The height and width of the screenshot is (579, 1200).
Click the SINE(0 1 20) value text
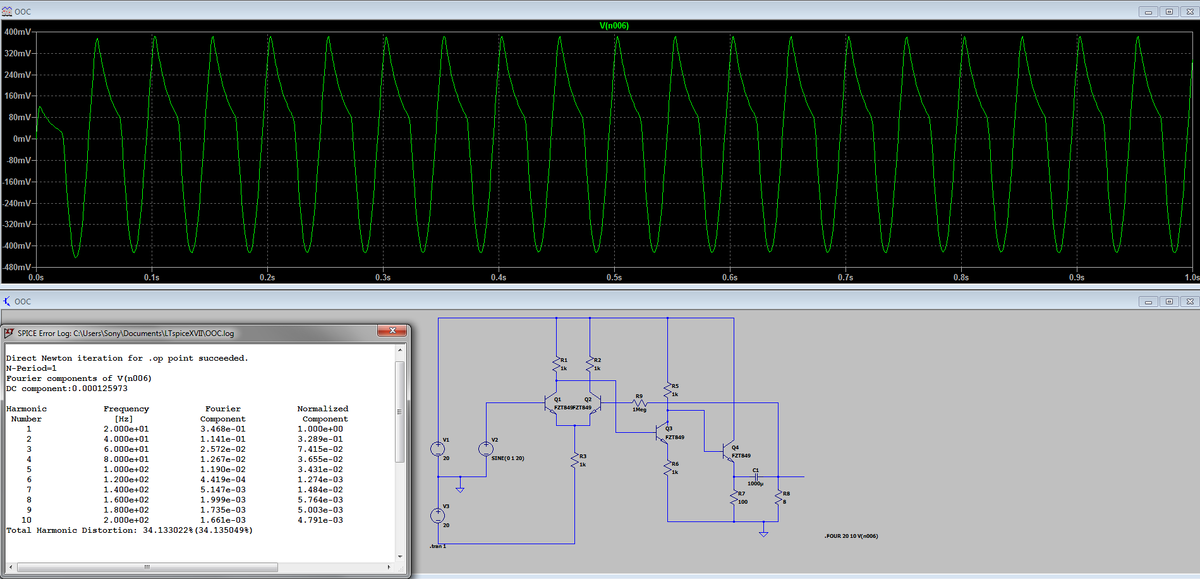[x=508, y=456]
